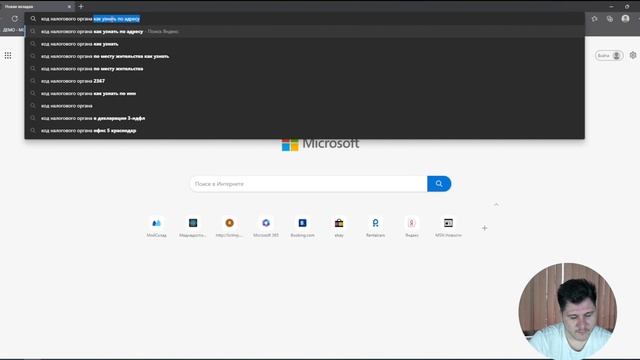Collapse quick links with the chevron
The height and width of the screenshot is (360, 640).
tap(496, 204)
